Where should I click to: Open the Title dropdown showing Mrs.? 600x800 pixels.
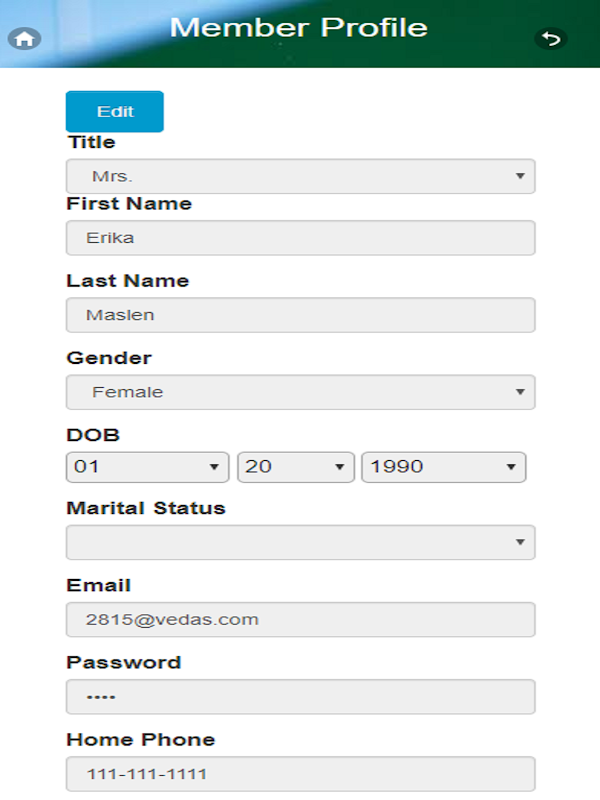click(300, 176)
